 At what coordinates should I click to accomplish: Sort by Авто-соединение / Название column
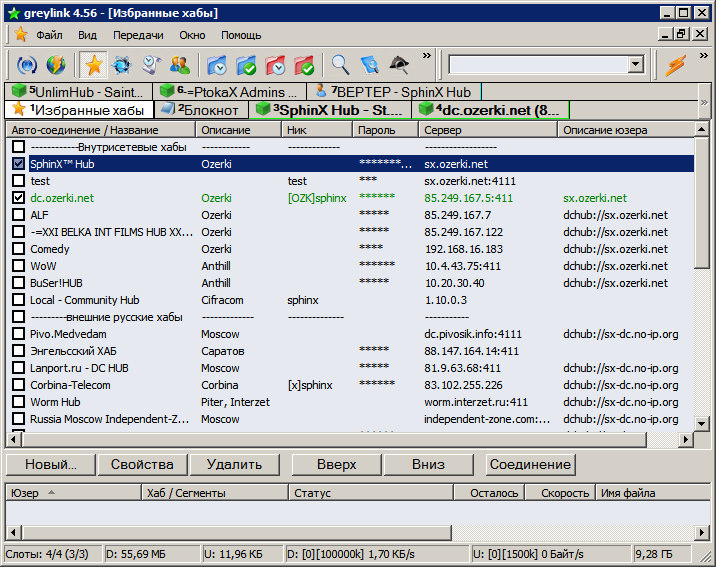(x=100, y=130)
